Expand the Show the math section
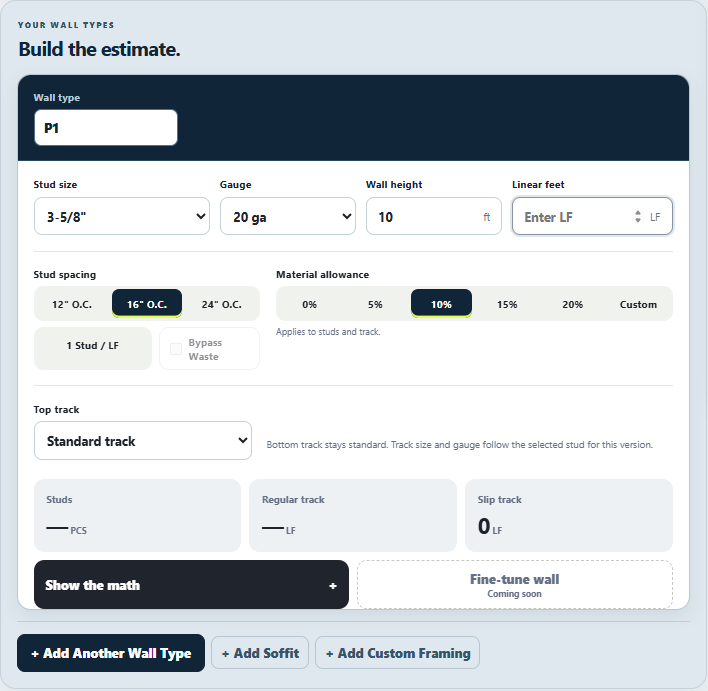Screen dimensions: 708x691 (191, 585)
